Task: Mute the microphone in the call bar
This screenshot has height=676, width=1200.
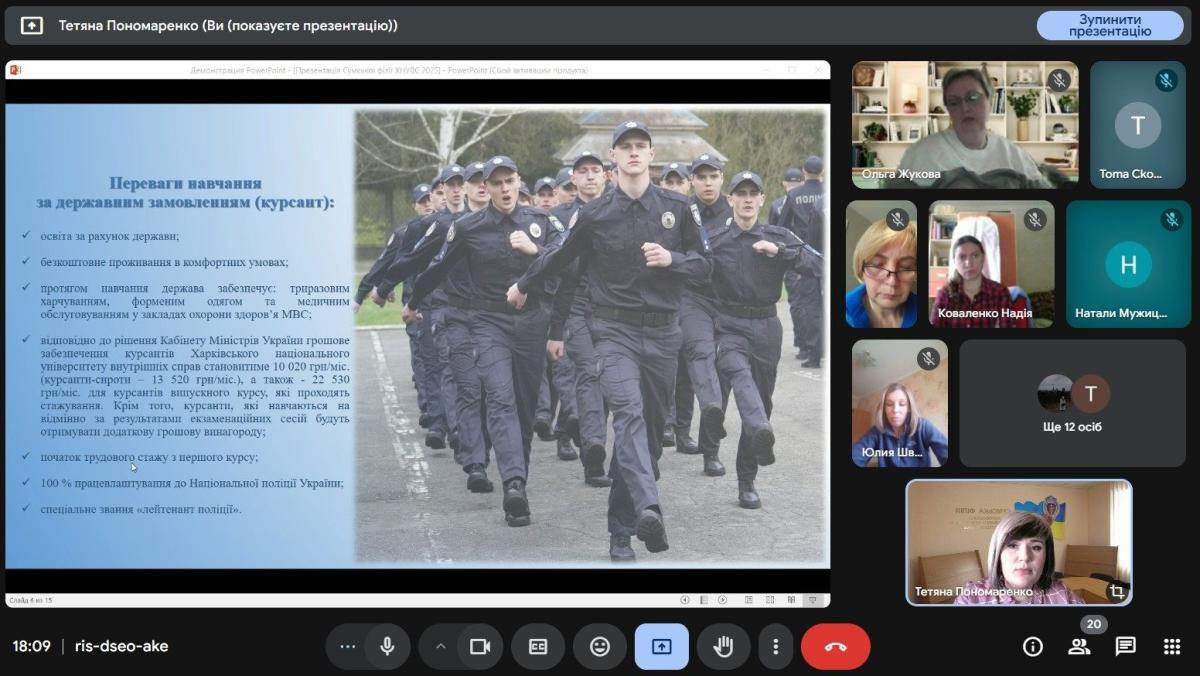Action: [387, 646]
